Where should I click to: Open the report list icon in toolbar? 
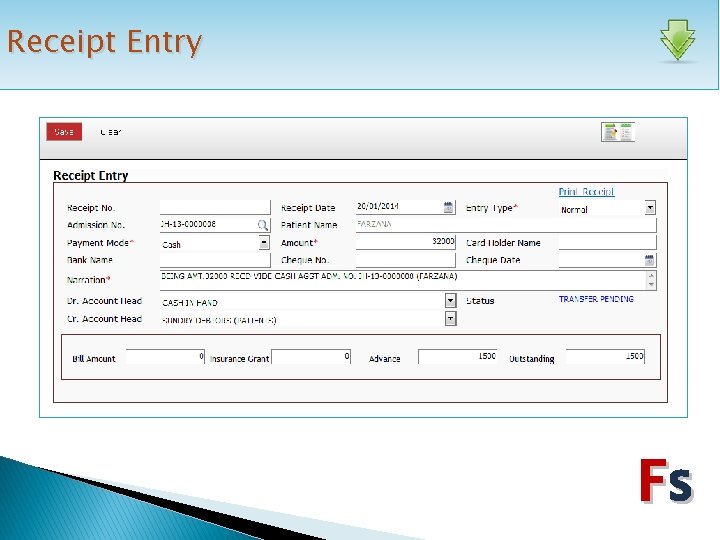tap(618, 132)
